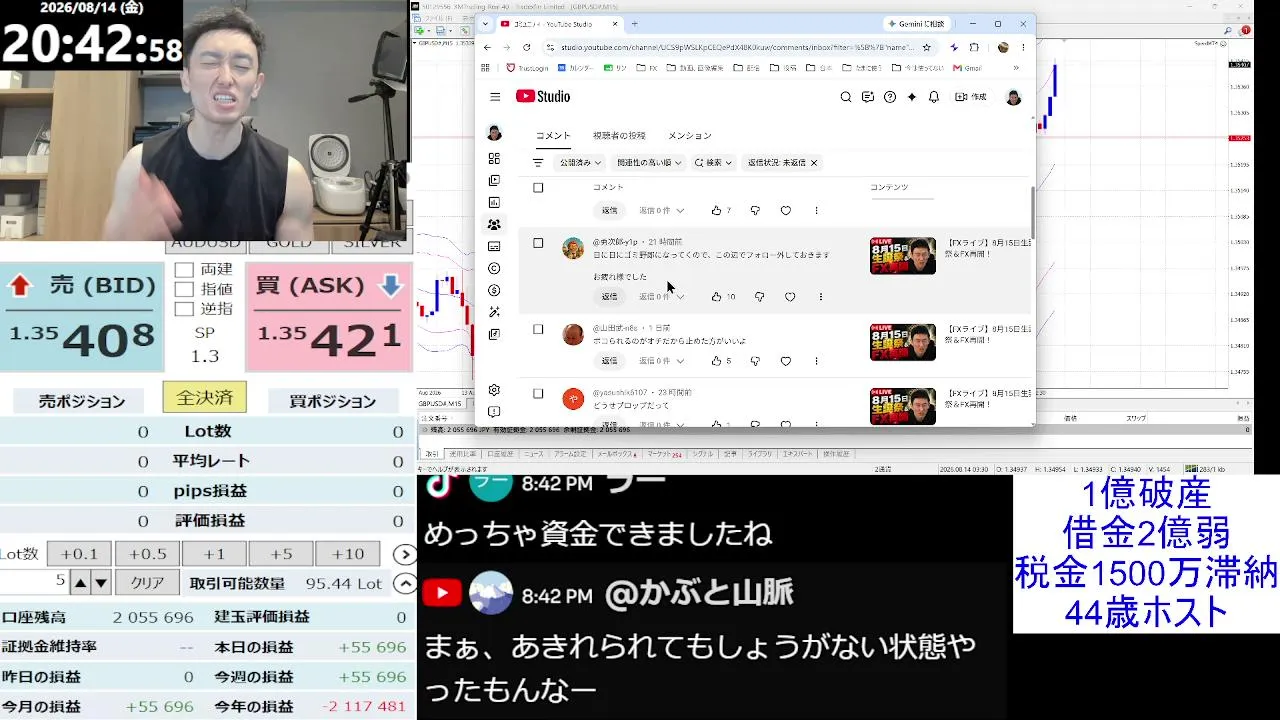Switch to the メンション tab

click(690, 136)
